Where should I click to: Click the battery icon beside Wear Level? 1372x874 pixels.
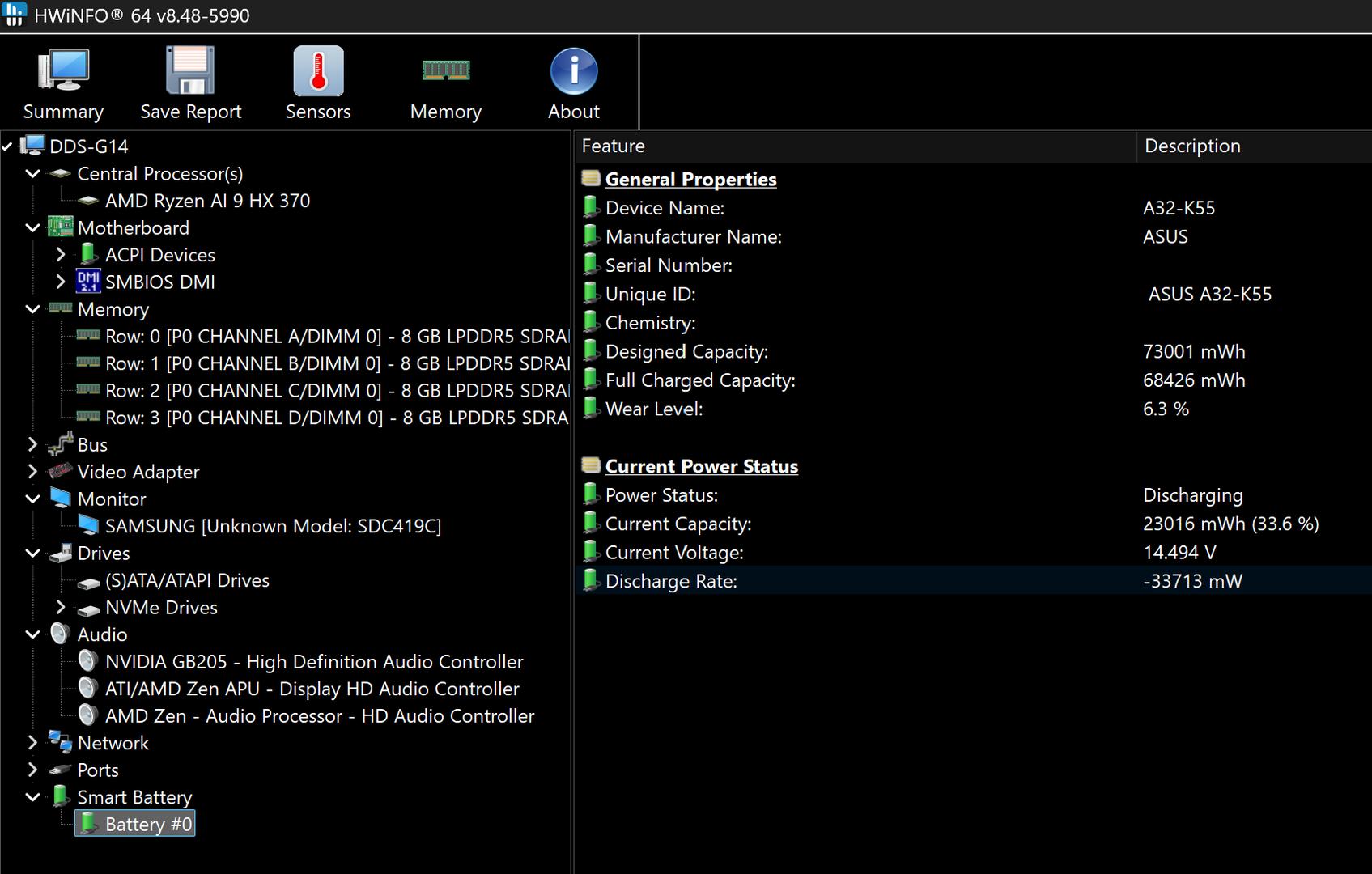pyautogui.click(x=591, y=407)
